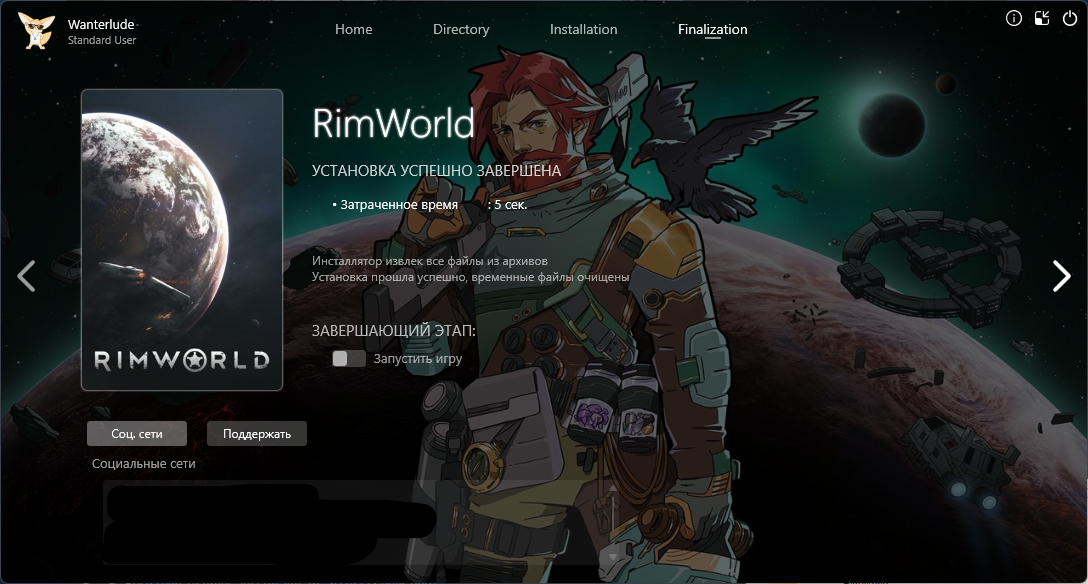Click 'Установка прошла успешно' message line
The width and height of the screenshot is (1088, 584).
point(470,277)
